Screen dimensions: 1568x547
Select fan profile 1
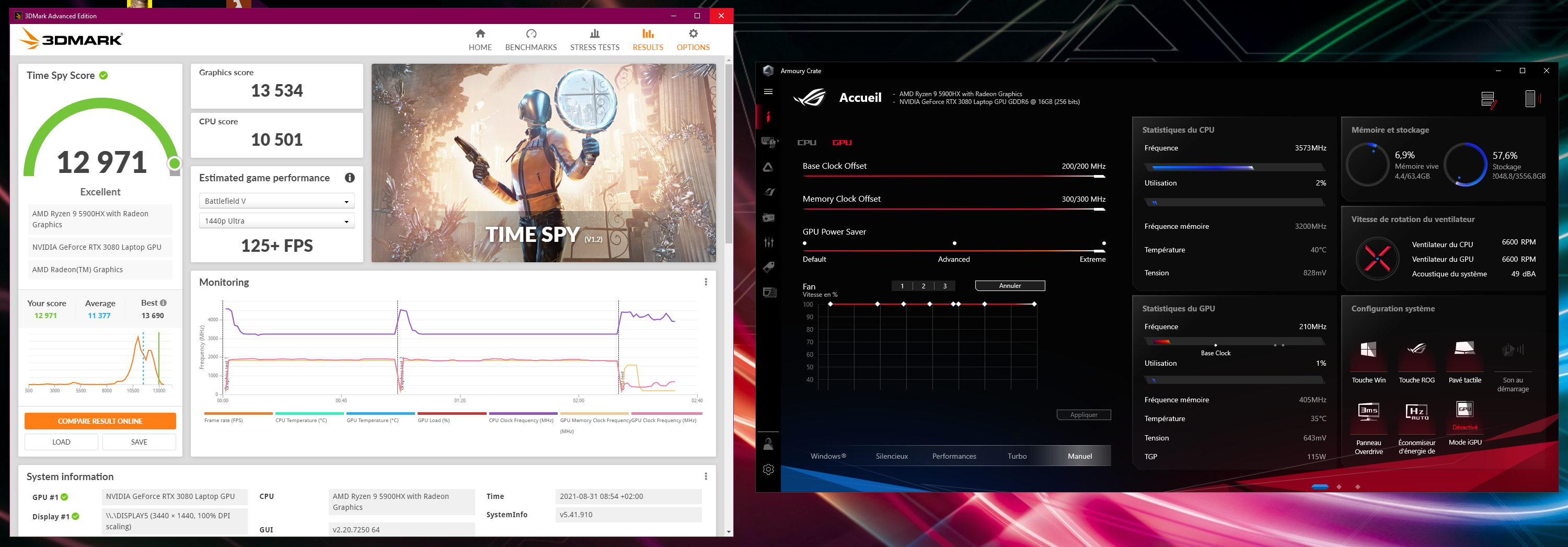tap(902, 286)
